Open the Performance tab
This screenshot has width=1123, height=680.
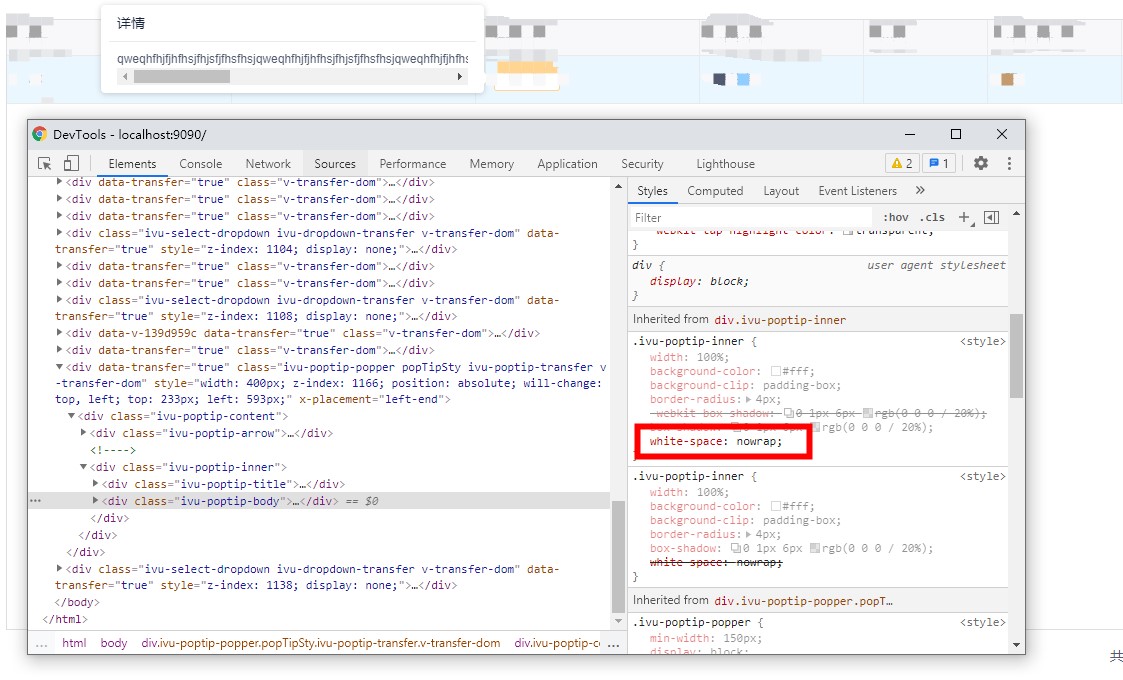click(x=413, y=163)
